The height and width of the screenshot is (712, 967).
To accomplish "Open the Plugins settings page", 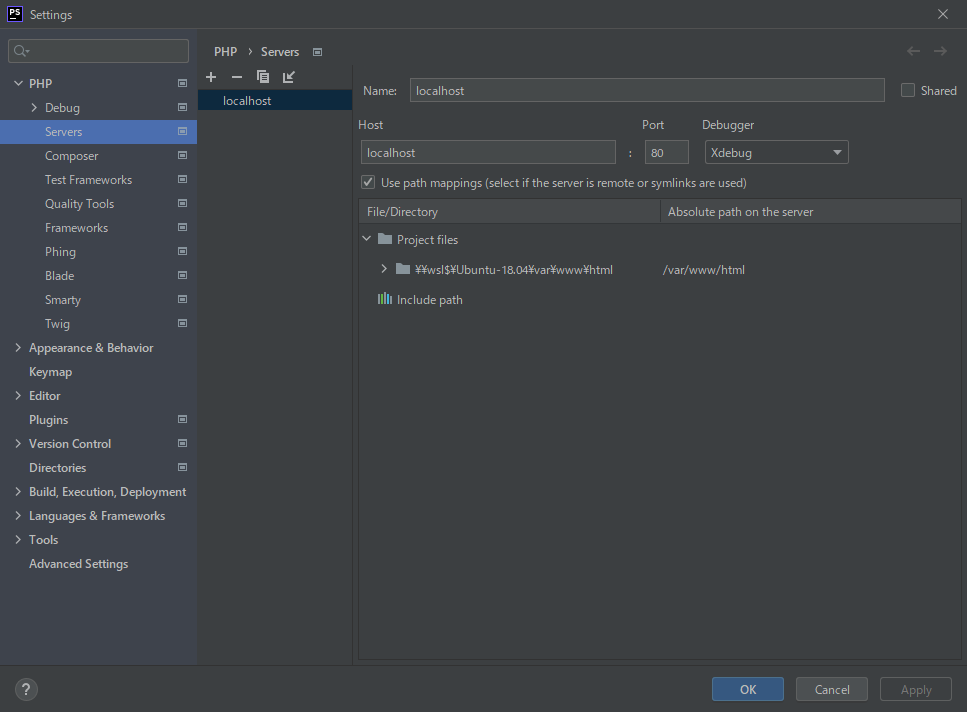I will coord(49,420).
